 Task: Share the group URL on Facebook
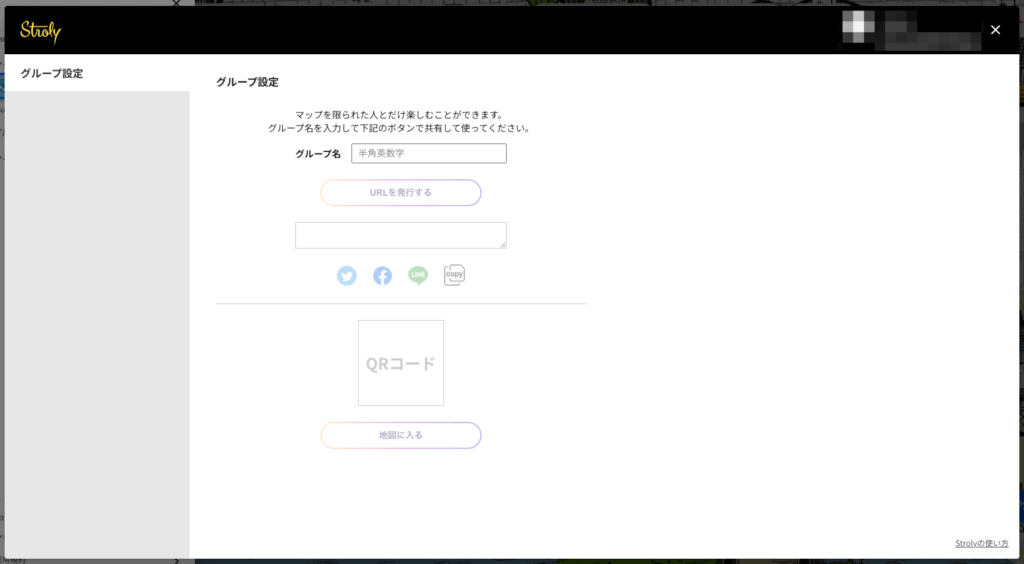pyautogui.click(x=382, y=276)
